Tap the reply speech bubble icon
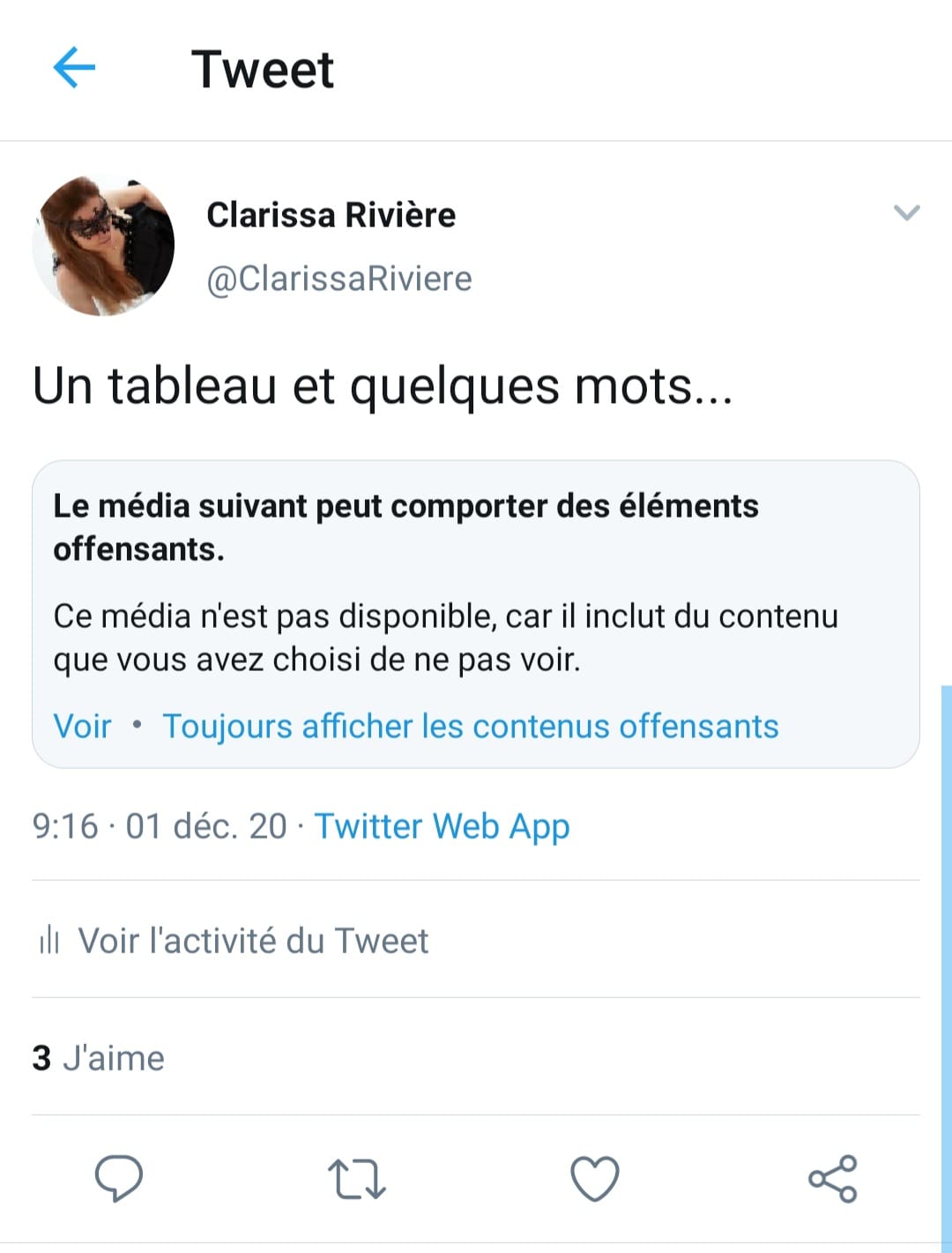This screenshot has height=1253, width=952. coord(118,1178)
